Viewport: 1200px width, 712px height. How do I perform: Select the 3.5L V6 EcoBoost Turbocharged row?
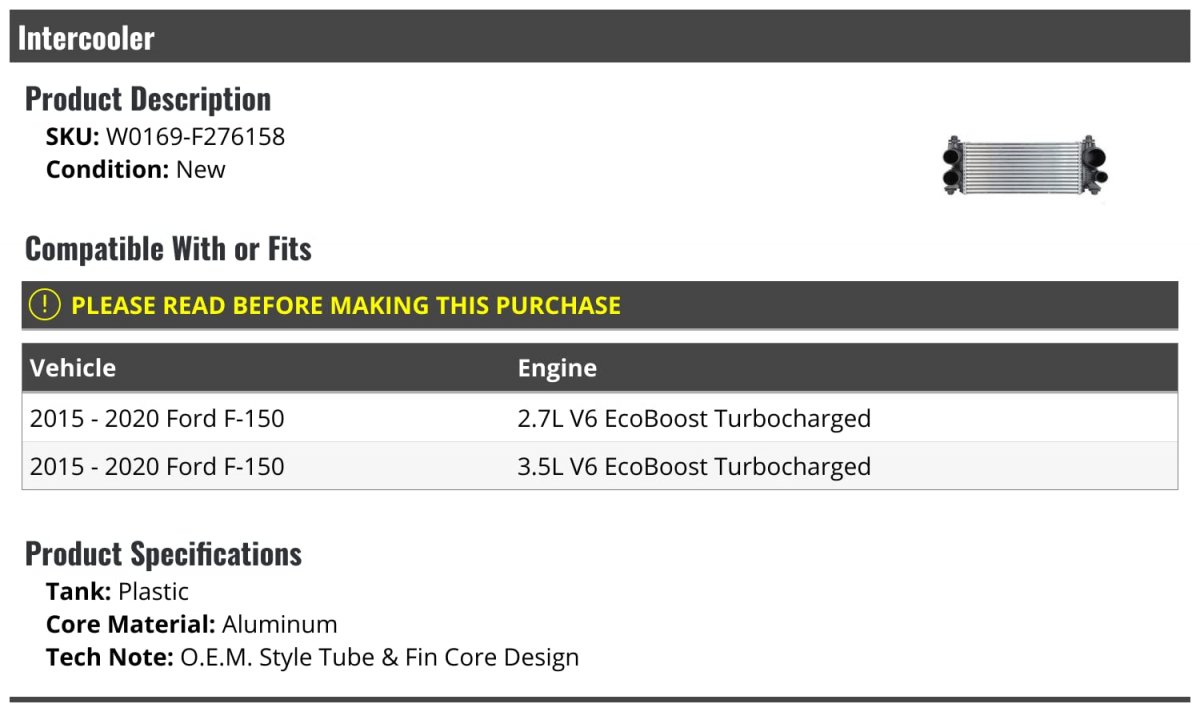coord(600,466)
